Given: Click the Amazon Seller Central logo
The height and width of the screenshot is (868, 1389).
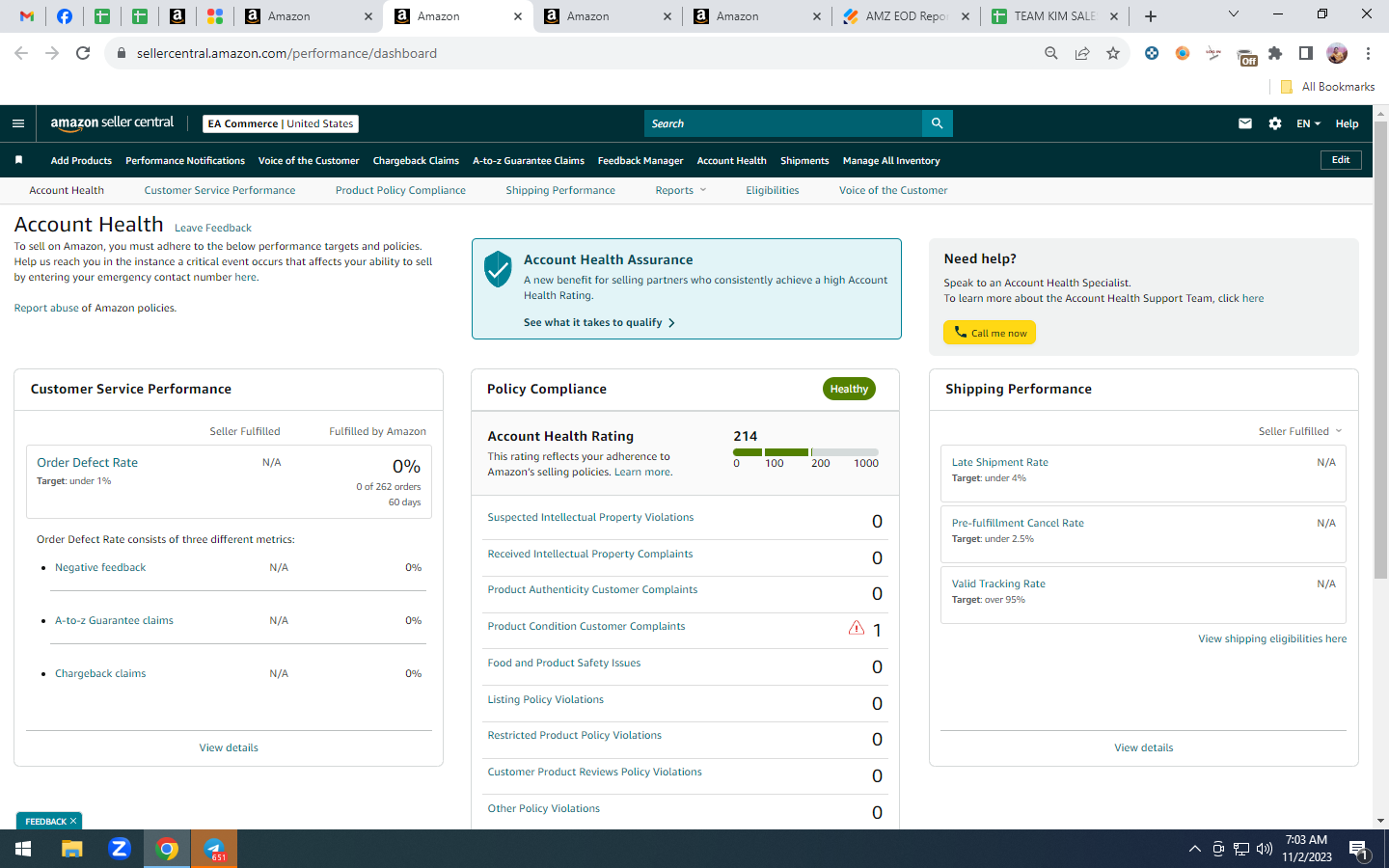Looking at the screenshot, I should tap(112, 123).
